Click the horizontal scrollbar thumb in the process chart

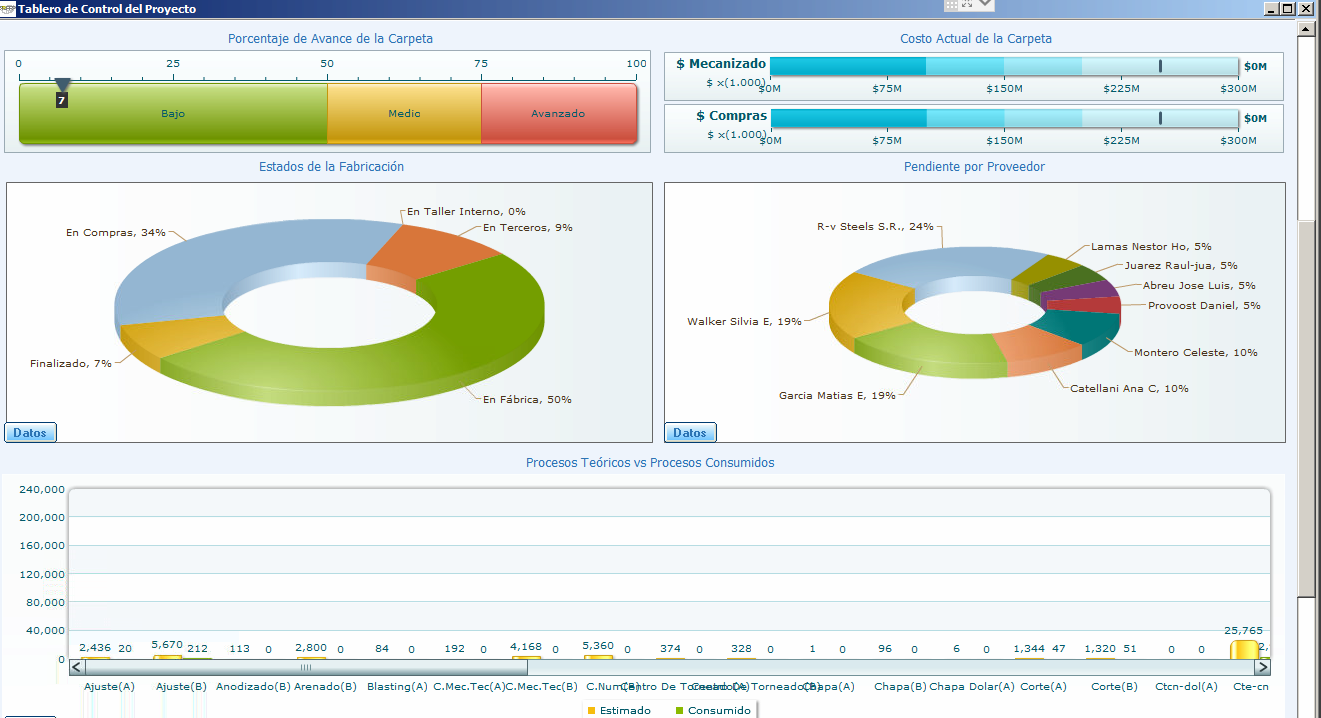click(306, 667)
